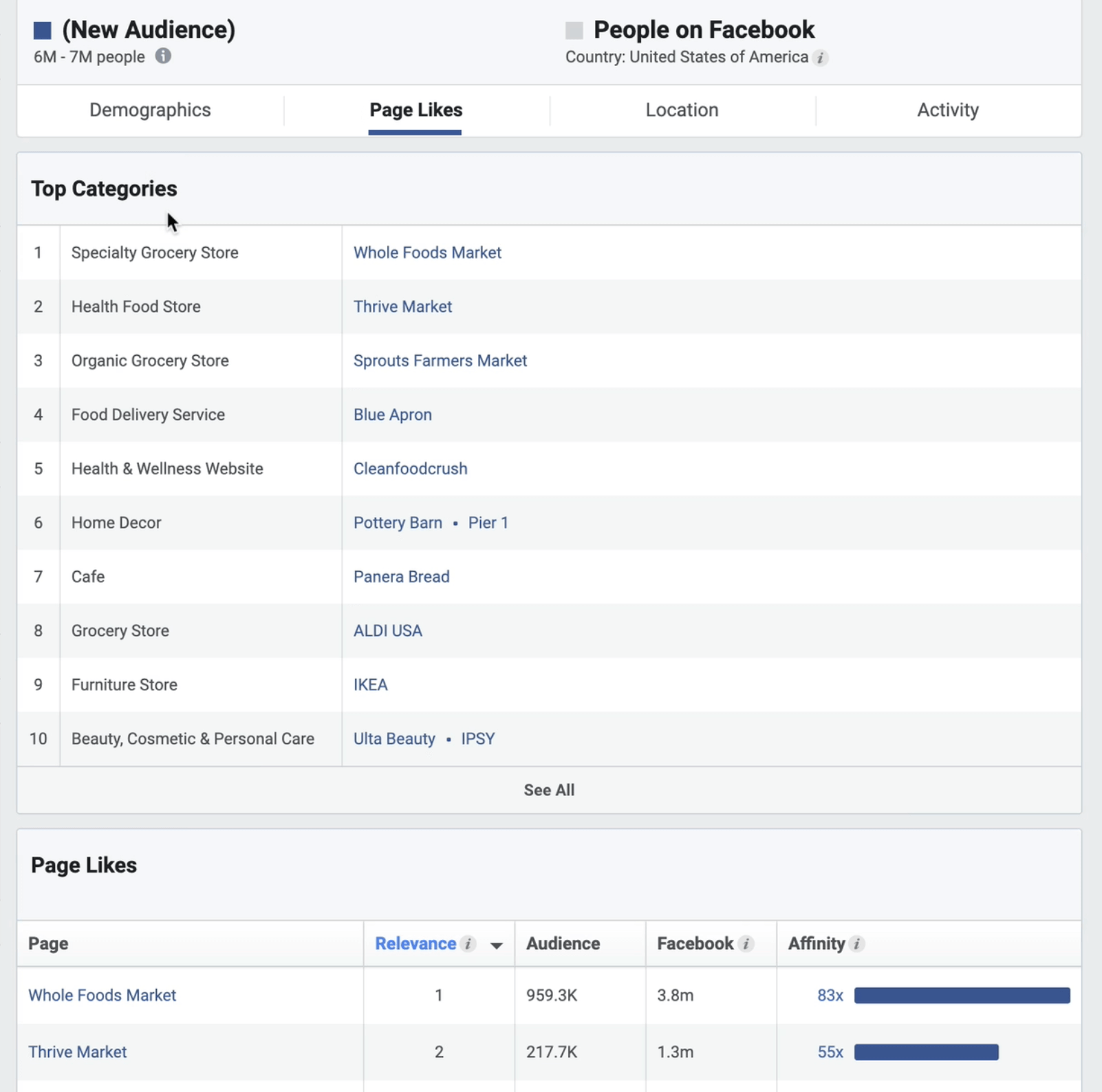Open Whole Foods Market in Page Likes table
Viewport: 1102px width, 1092px height.
(102, 996)
